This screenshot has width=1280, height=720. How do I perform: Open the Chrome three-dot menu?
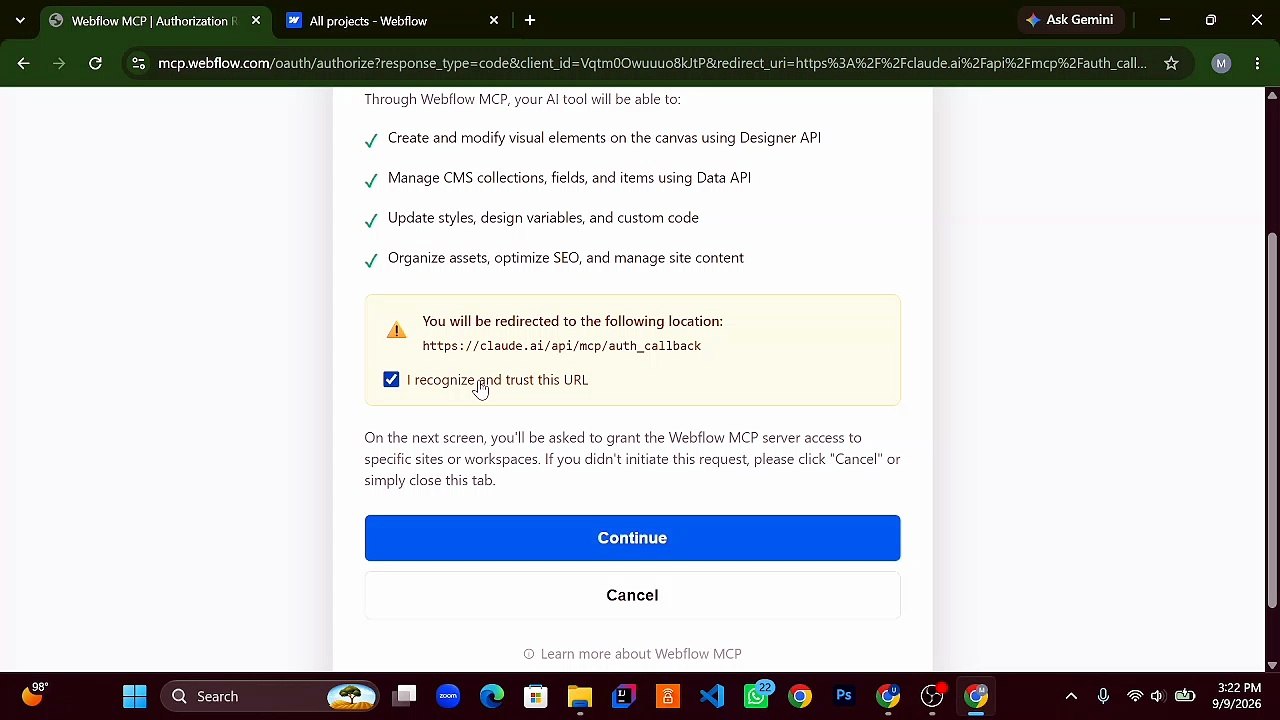(1257, 63)
